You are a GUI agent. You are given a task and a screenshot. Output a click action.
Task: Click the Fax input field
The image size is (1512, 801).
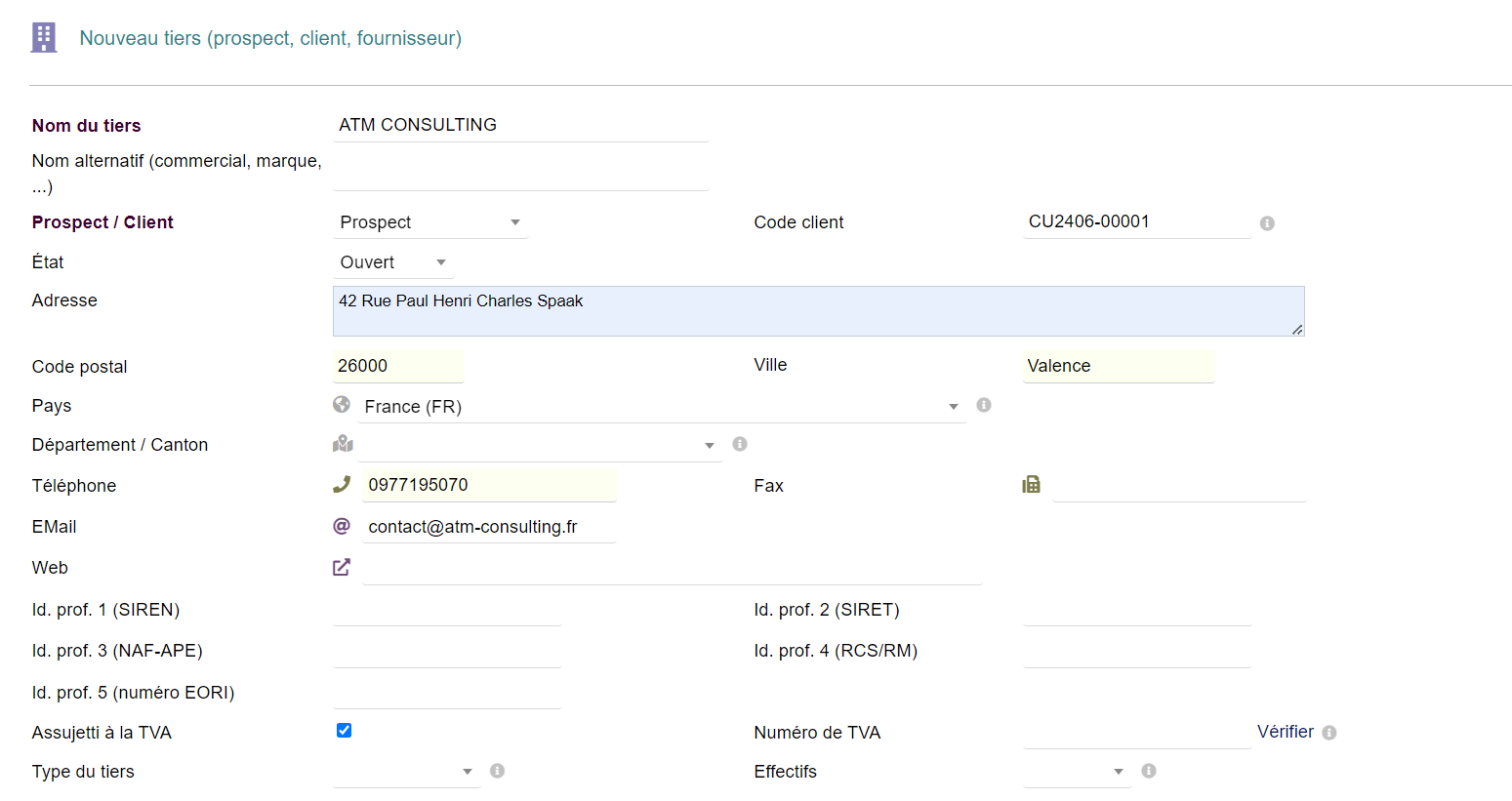pos(1180,485)
